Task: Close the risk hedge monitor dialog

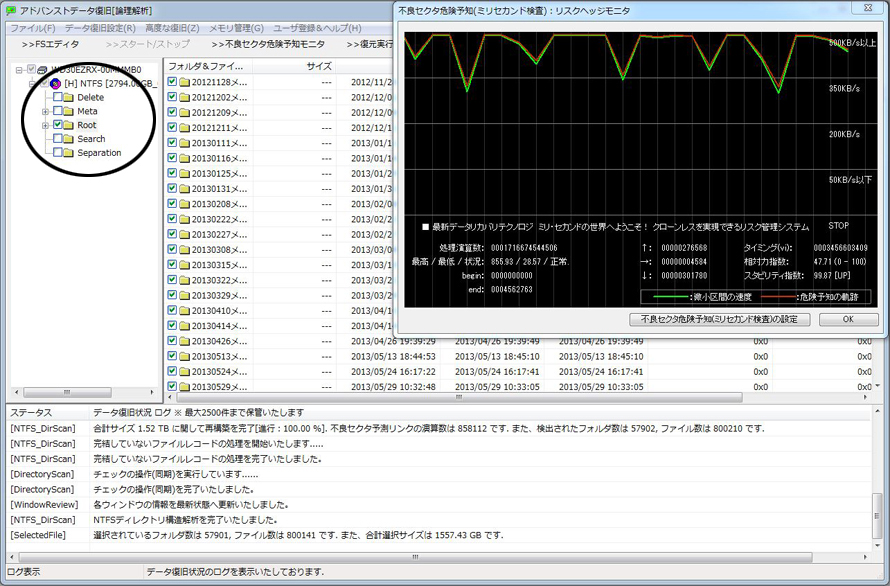Action: click(x=868, y=8)
